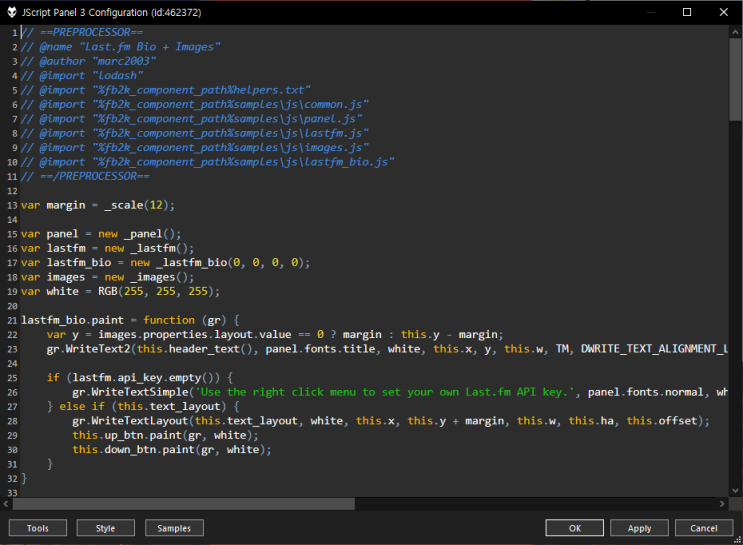Click the JScript Panel app icon in title bar
743x545 pixels.
click(12, 12)
